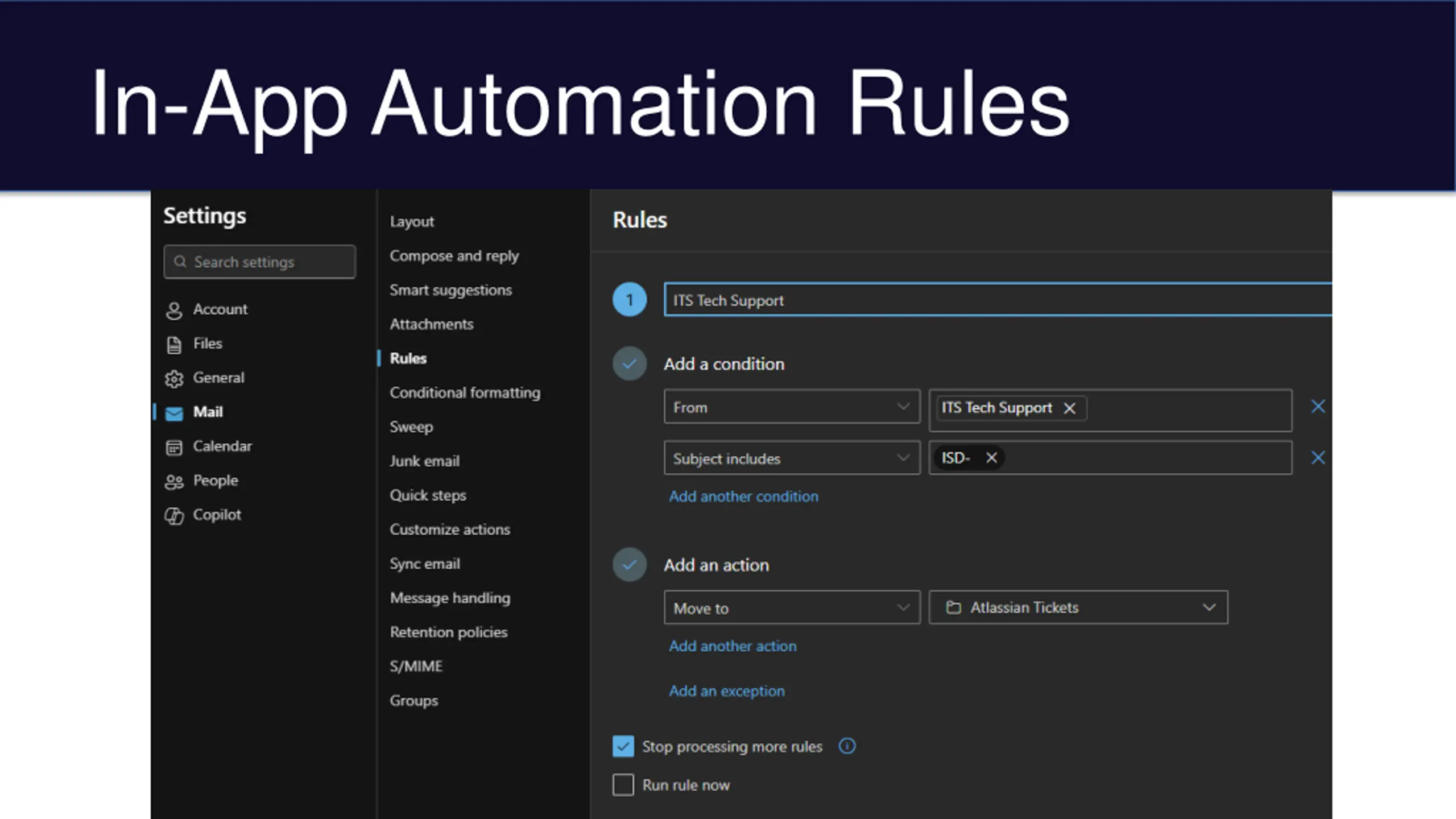The height and width of the screenshot is (819, 1456).
Task: Open the Layout settings page
Action: pyautogui.click(x=412, y=221)
